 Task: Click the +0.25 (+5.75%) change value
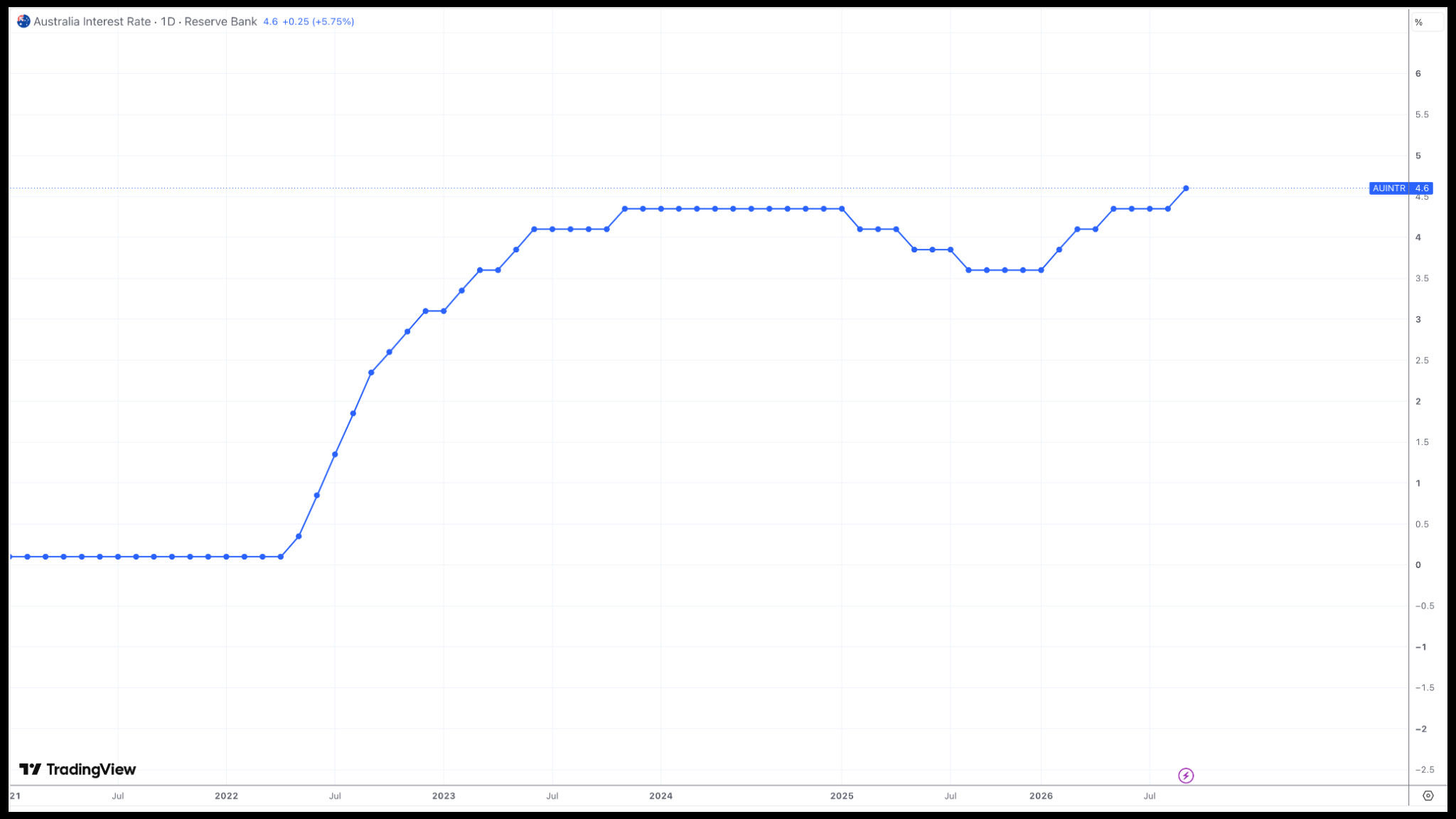click(x=318, y=21)
